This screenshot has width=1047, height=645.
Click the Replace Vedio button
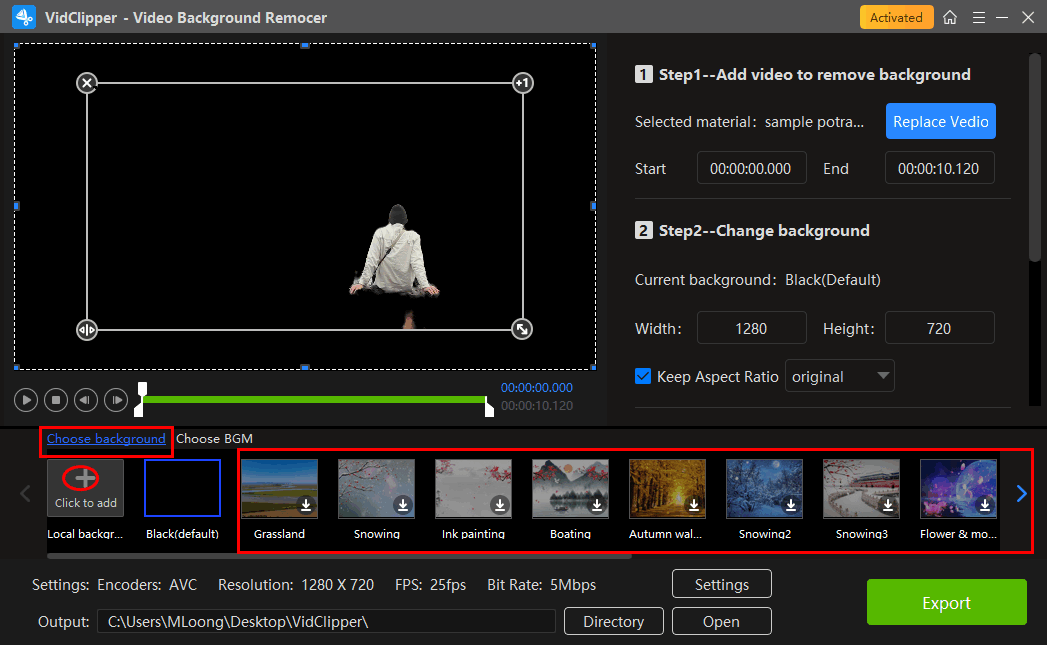pyautogui.click(x=940, y=122)
